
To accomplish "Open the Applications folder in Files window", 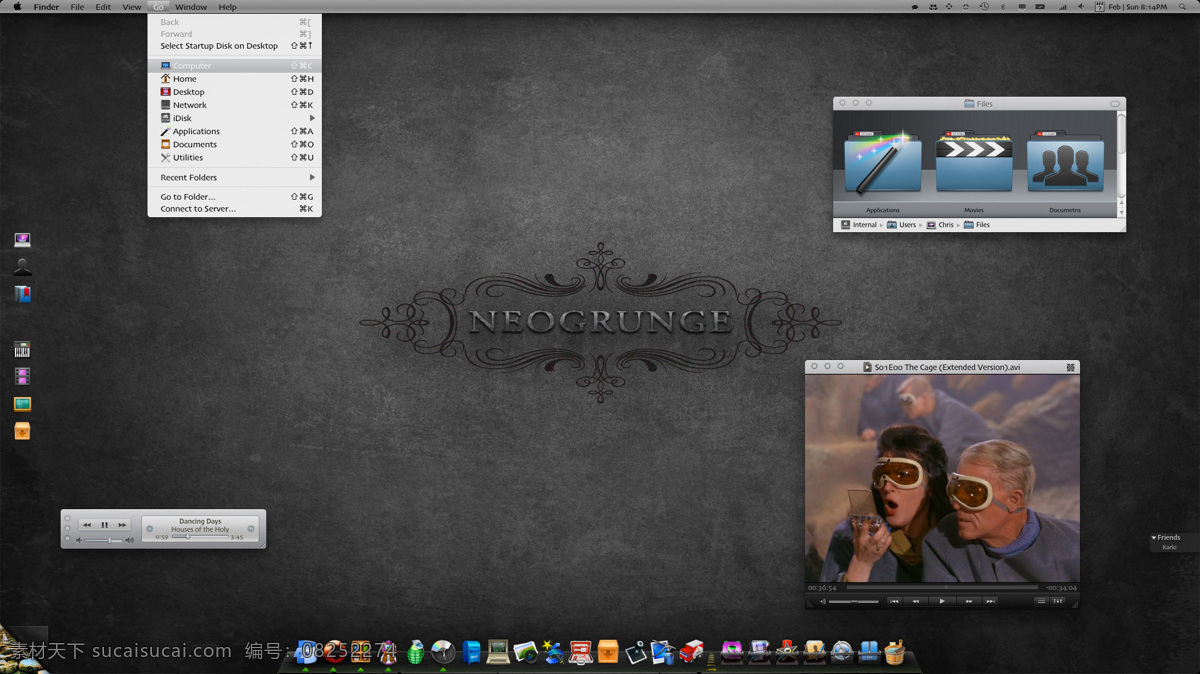I will coord(882,162).
